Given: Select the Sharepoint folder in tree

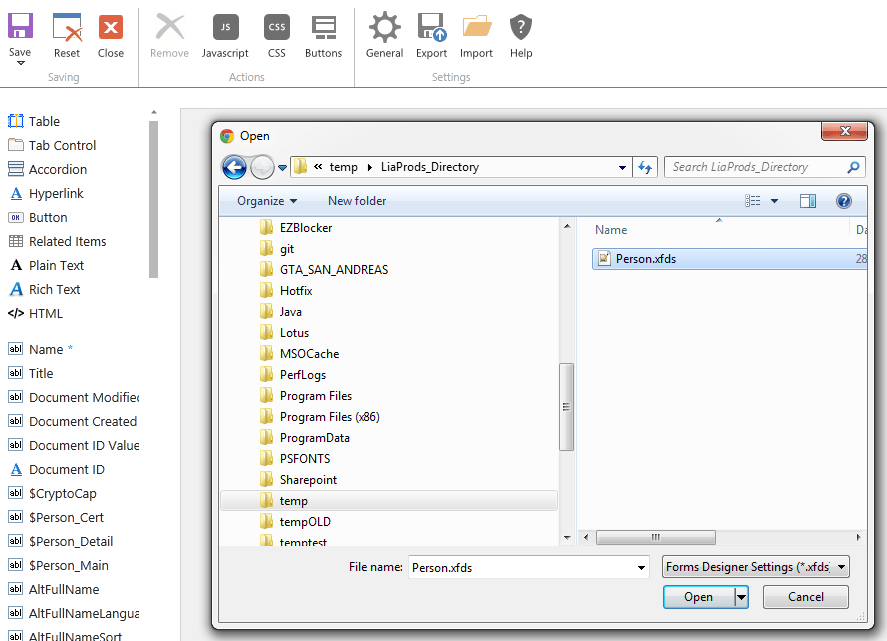Looking at the screenshot, I should tap(298, 480).
